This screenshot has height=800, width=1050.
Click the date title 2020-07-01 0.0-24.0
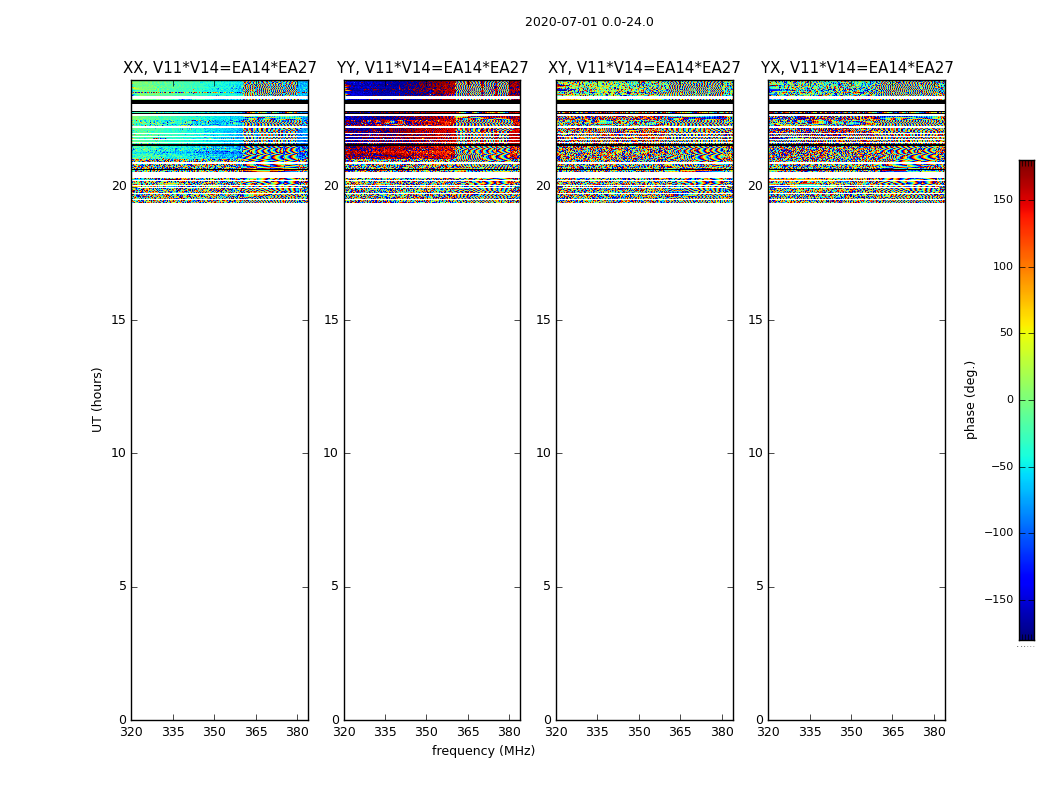click(x=588, y=22)
